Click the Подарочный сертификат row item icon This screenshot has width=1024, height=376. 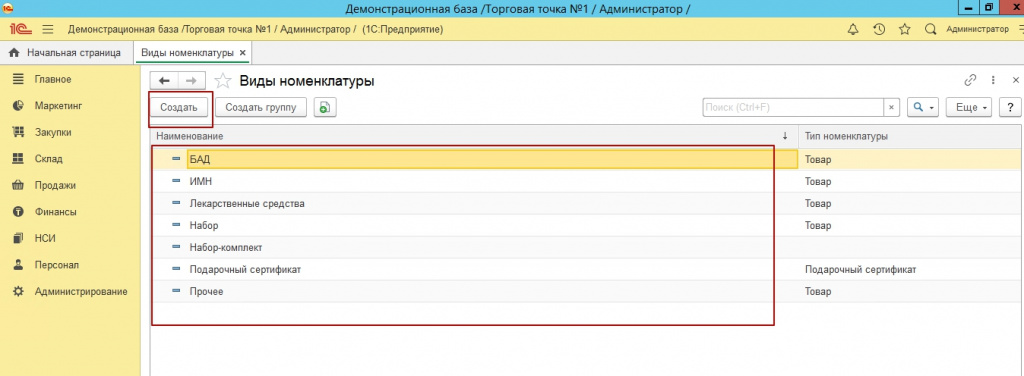(176, 270)
